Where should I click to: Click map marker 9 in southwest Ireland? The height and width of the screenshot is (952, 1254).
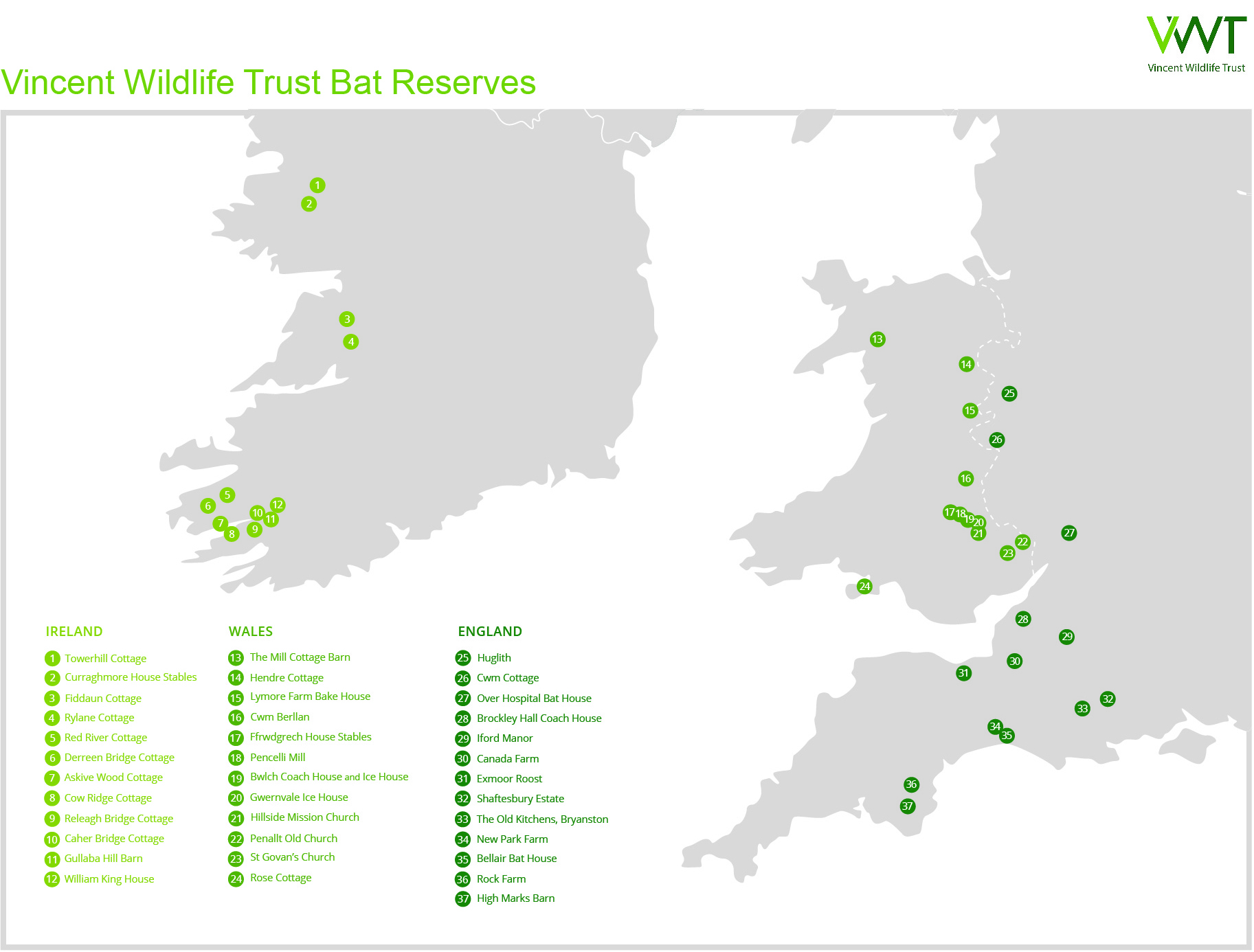255,530
